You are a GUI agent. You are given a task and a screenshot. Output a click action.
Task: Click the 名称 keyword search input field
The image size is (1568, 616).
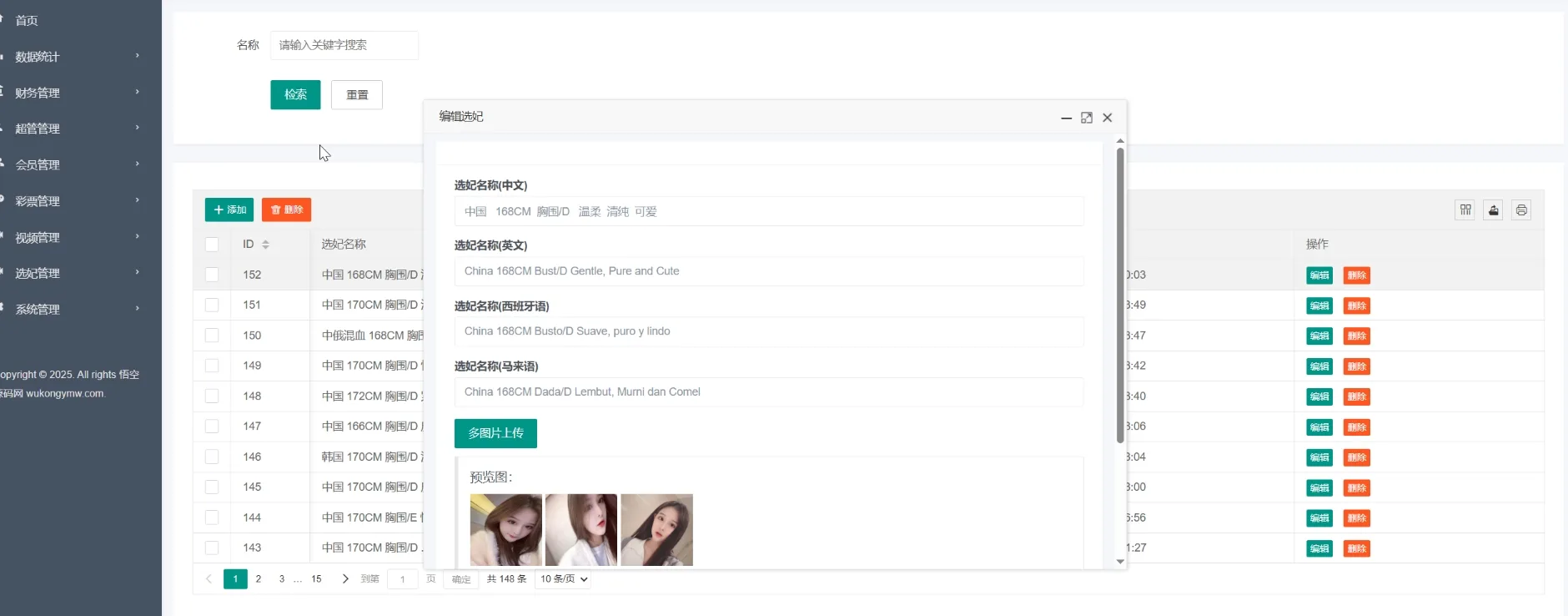(344, 45)
